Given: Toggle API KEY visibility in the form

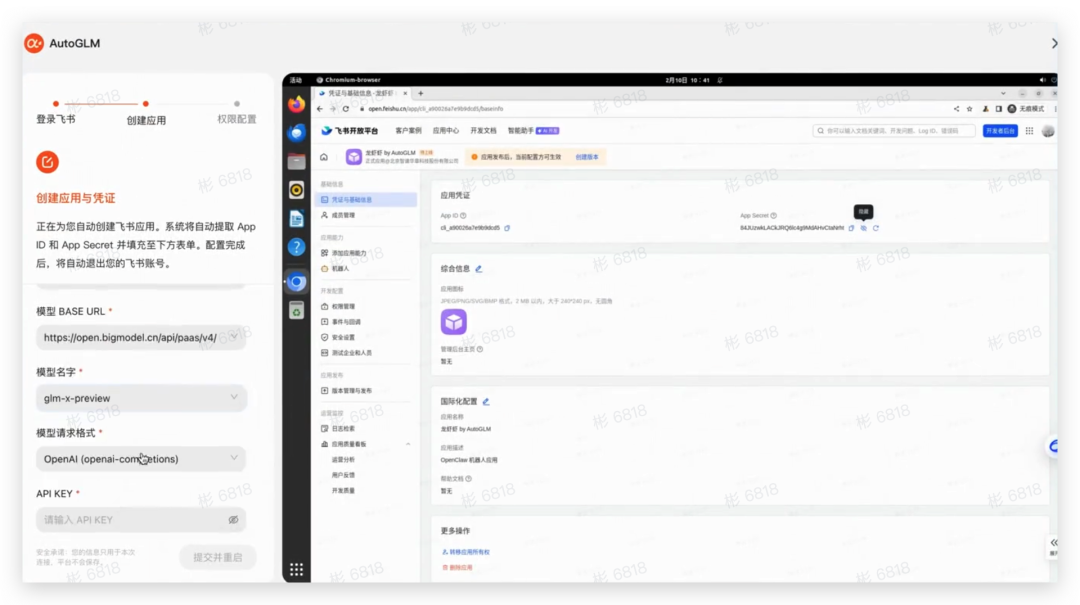Looking at the screenshot, I should [235, 519].
